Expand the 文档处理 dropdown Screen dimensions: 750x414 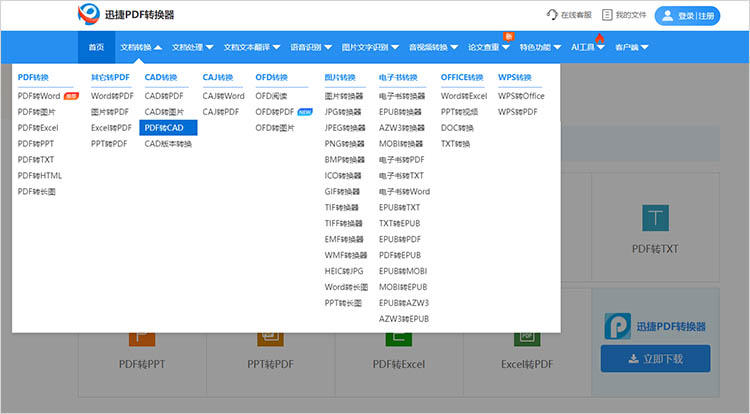[192, 47]
